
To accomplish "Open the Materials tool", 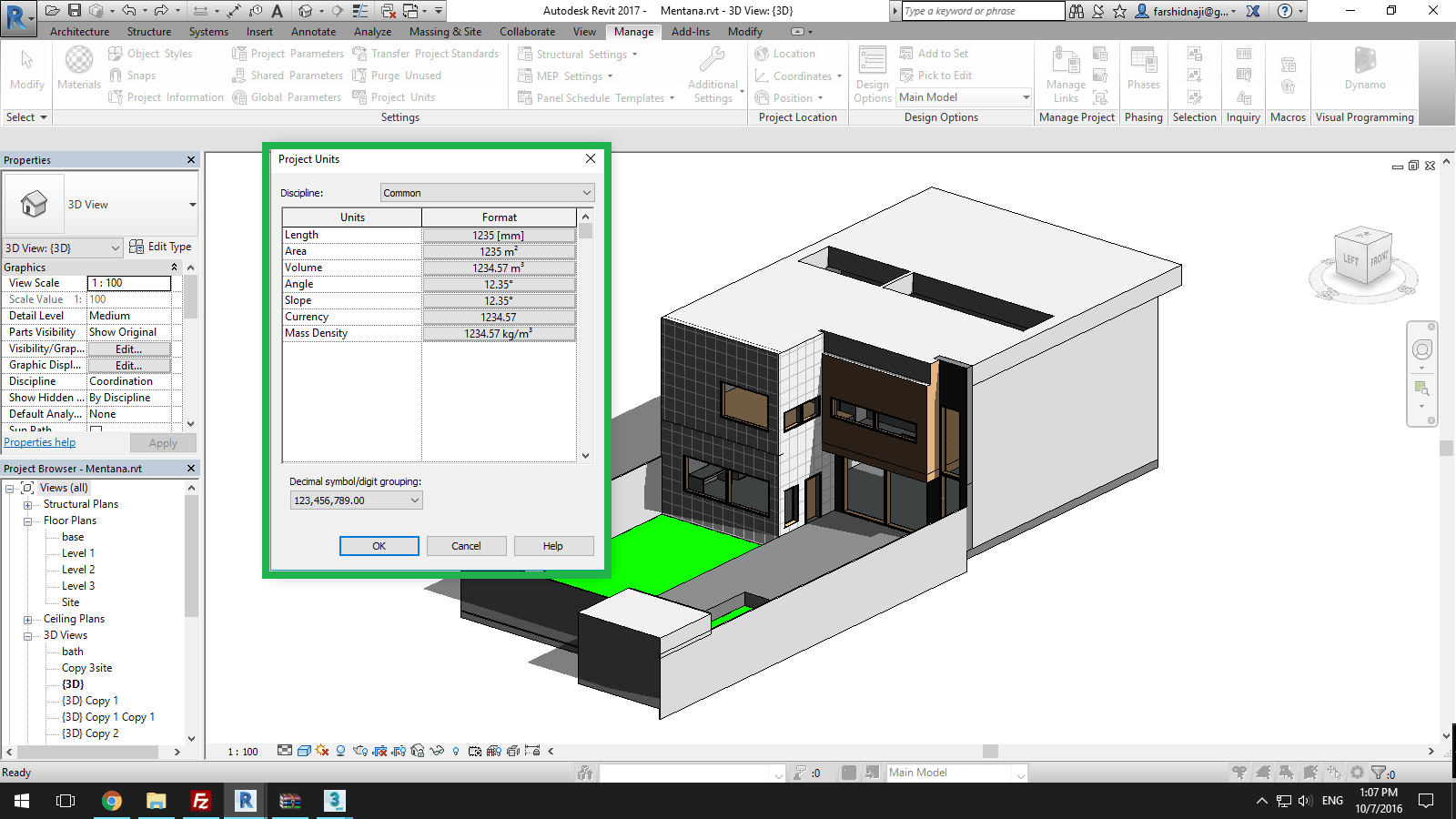I will (x=78, y=68).
